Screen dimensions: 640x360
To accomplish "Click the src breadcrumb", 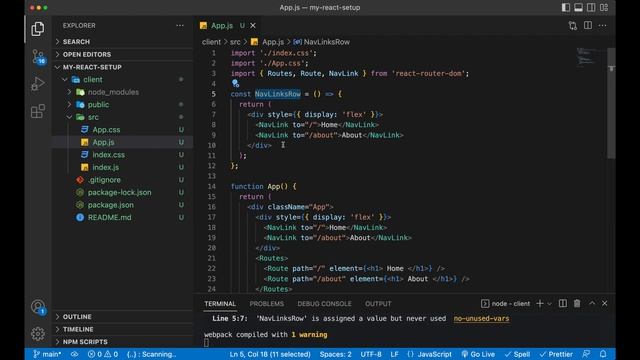I will (235, 42).
